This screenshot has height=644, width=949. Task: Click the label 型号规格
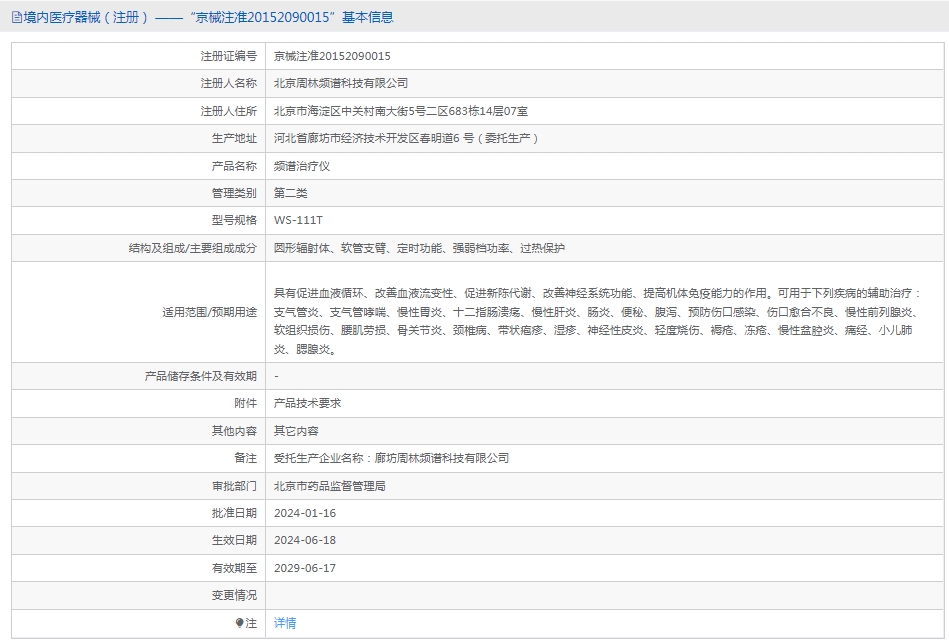click(x=234, y=220)
